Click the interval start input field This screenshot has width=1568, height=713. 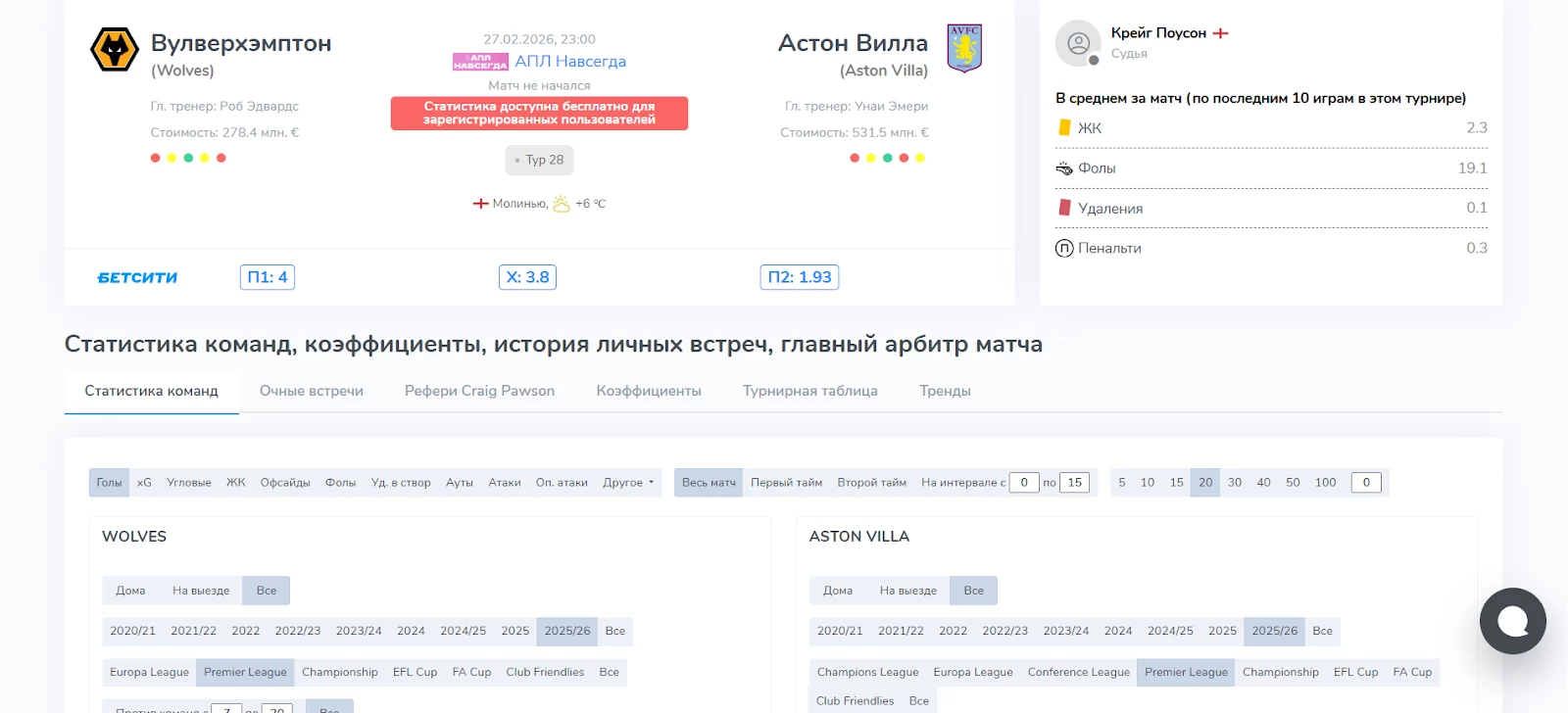point(1023,483)
